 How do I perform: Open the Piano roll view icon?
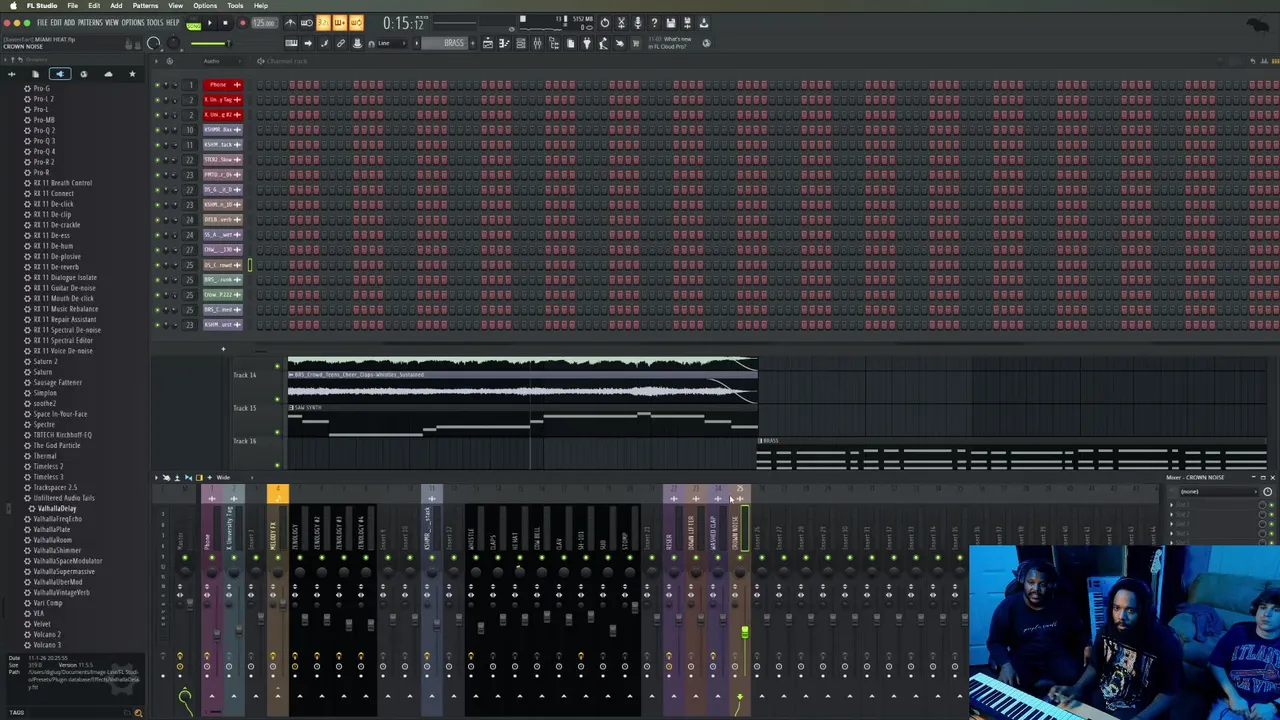(504, 43)
